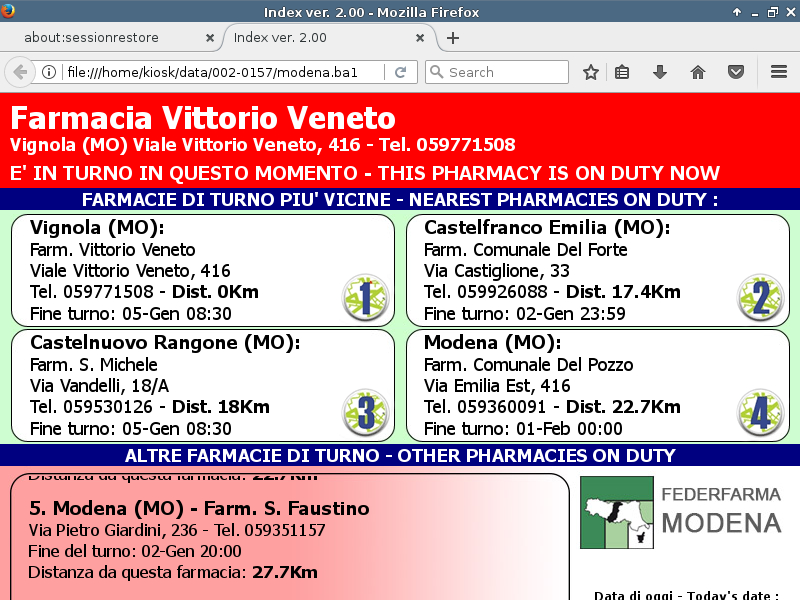Screen dimensions: 800x600
Task: Switch to the about:sessionrestore tab
Action: [x=105, y=38]
